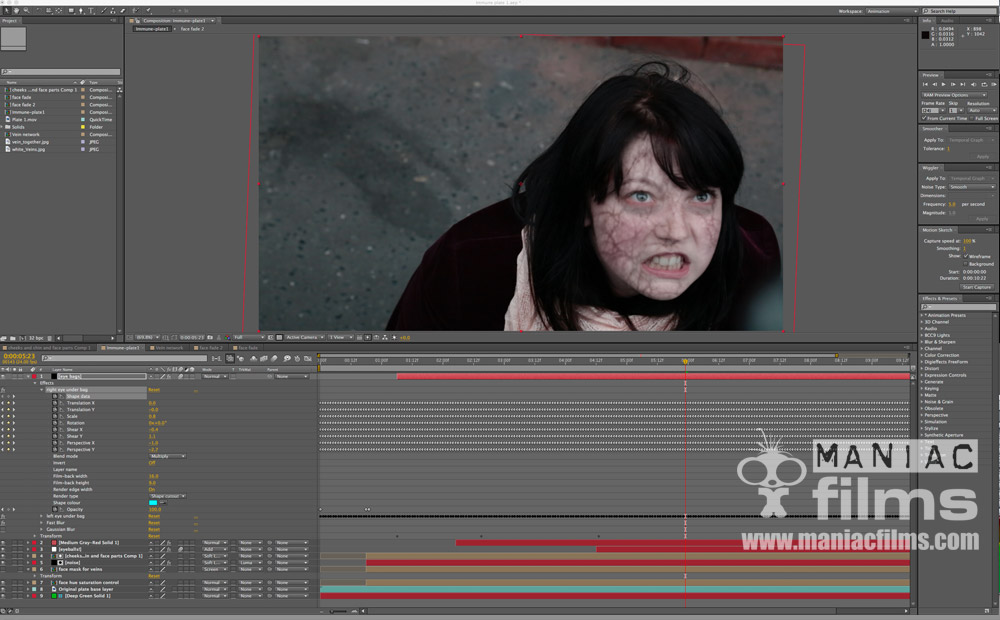Expand Blur & Sharpen effects category

[x=922, y=342]
